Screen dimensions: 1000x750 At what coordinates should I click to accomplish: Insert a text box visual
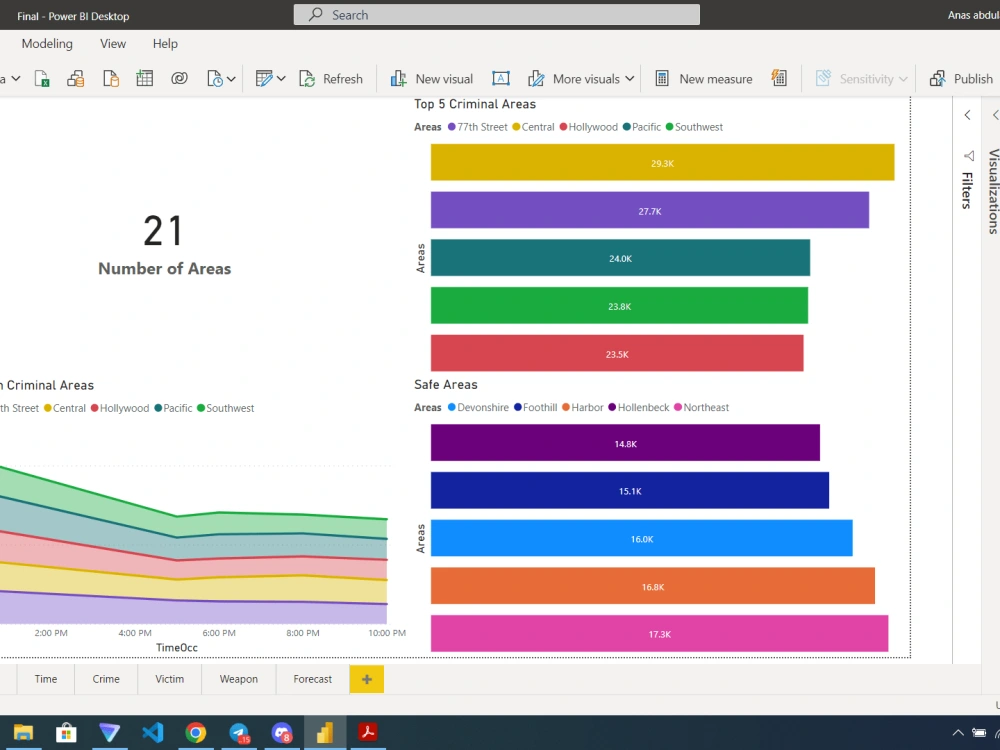(500, 78)
